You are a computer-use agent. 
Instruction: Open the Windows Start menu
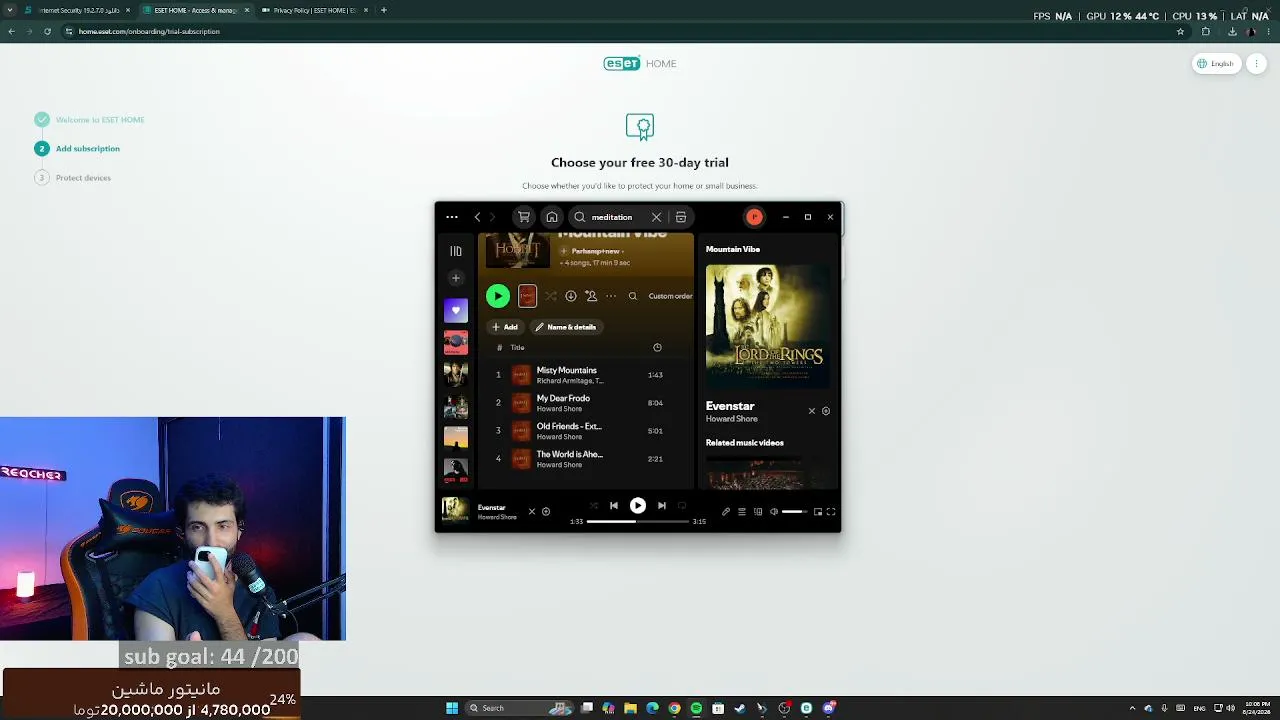click(x=452, y=708)
